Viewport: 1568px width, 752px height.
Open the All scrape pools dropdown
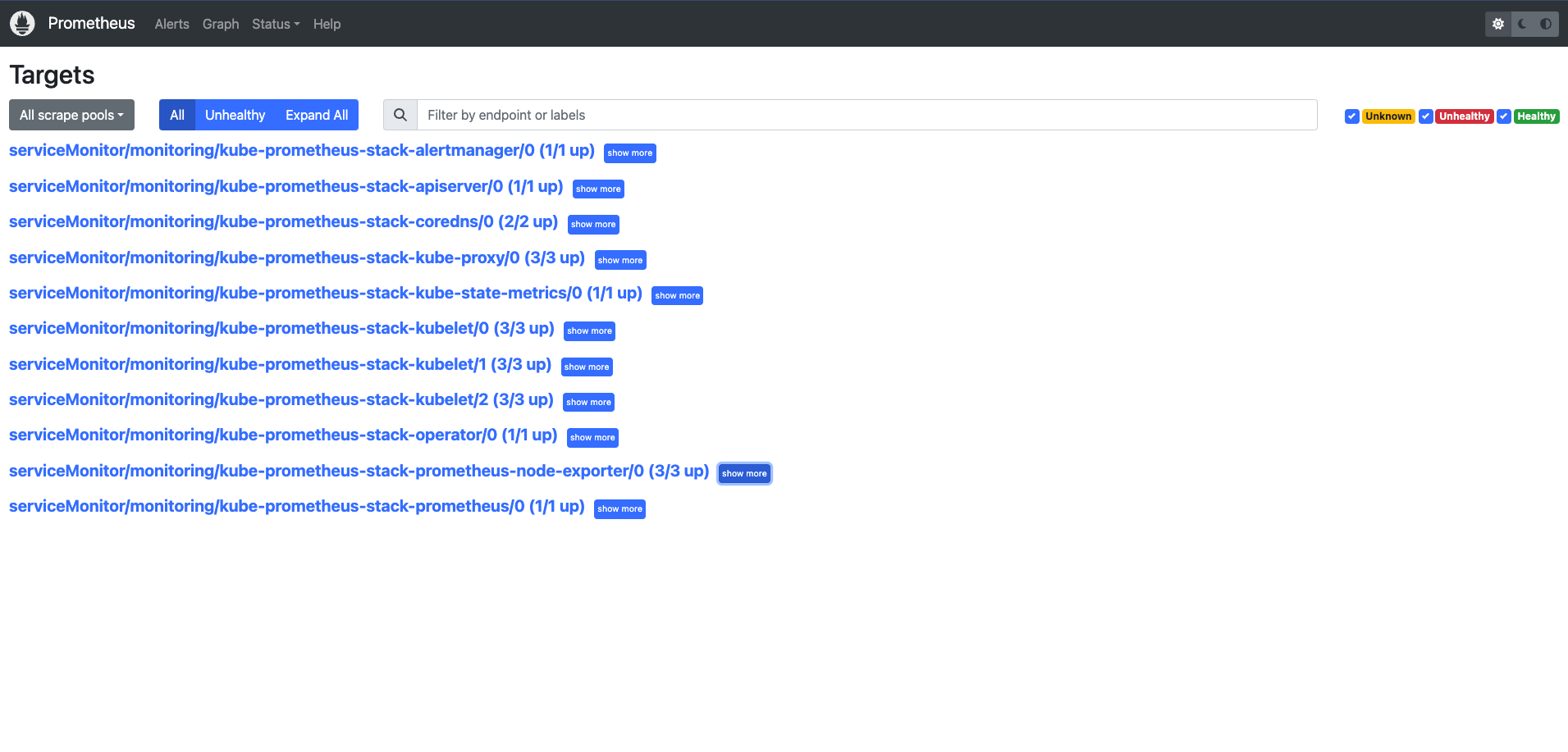click(x=71, y=115)
